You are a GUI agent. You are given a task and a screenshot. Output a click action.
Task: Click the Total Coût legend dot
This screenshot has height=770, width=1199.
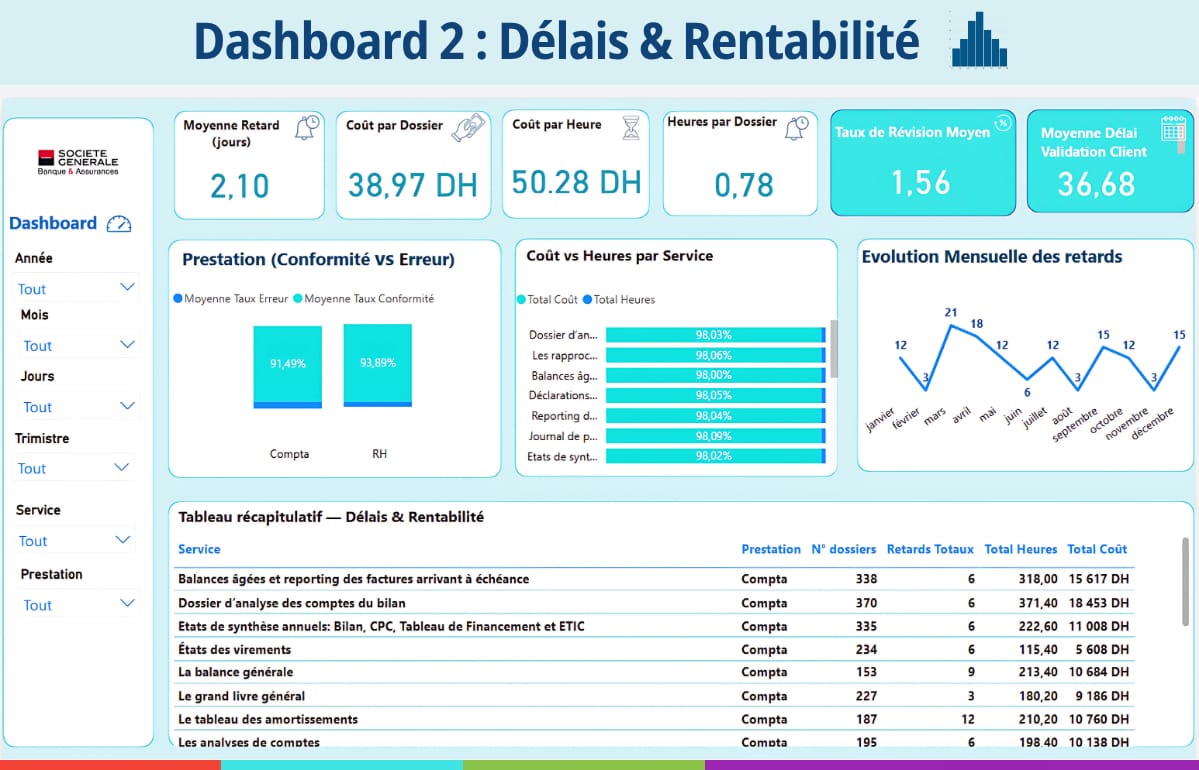point(522,300)
